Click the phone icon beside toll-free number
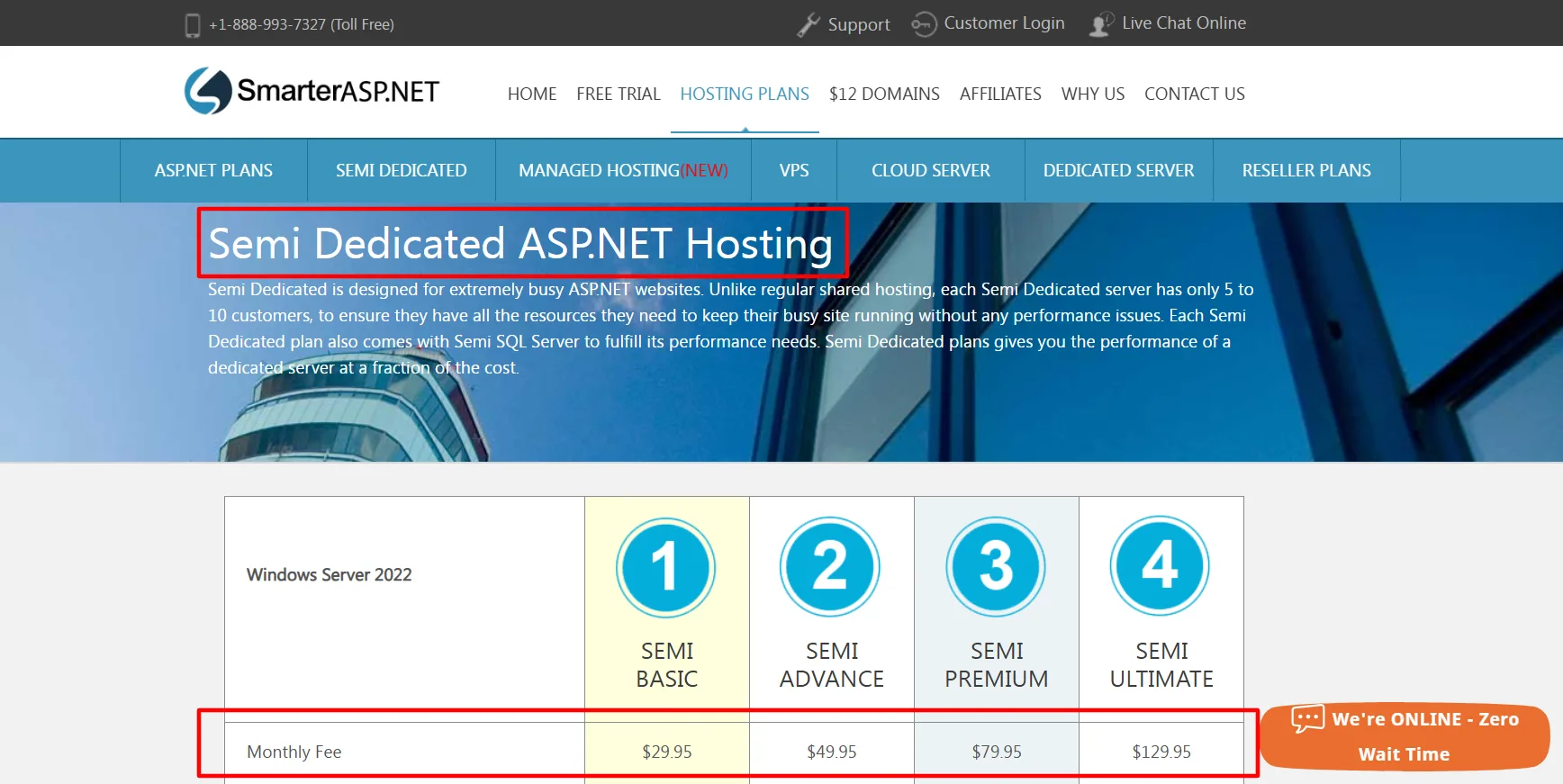 coord(193,25)
